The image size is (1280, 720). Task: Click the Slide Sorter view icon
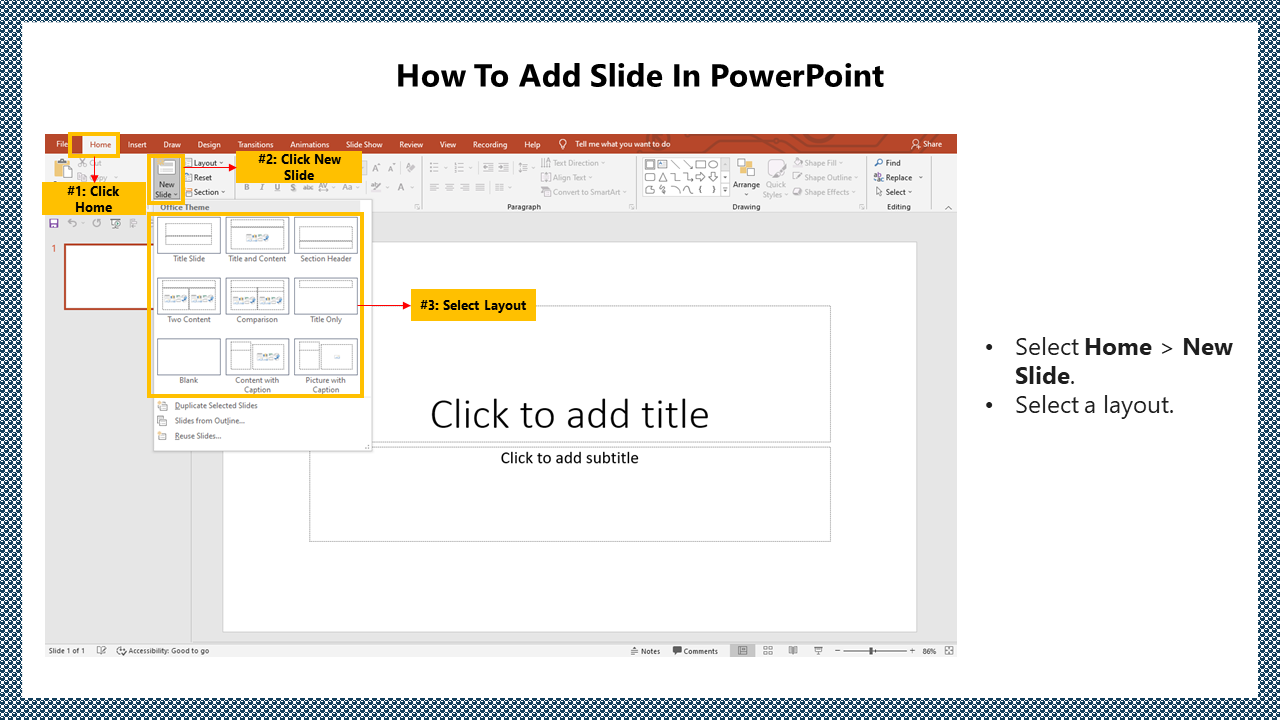[768, 651]
